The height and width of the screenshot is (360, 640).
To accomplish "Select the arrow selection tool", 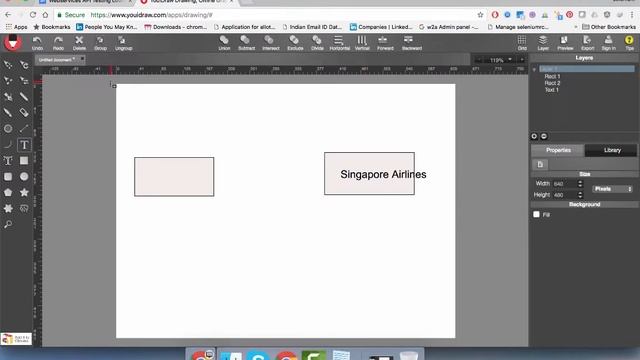I will point(8,65).
